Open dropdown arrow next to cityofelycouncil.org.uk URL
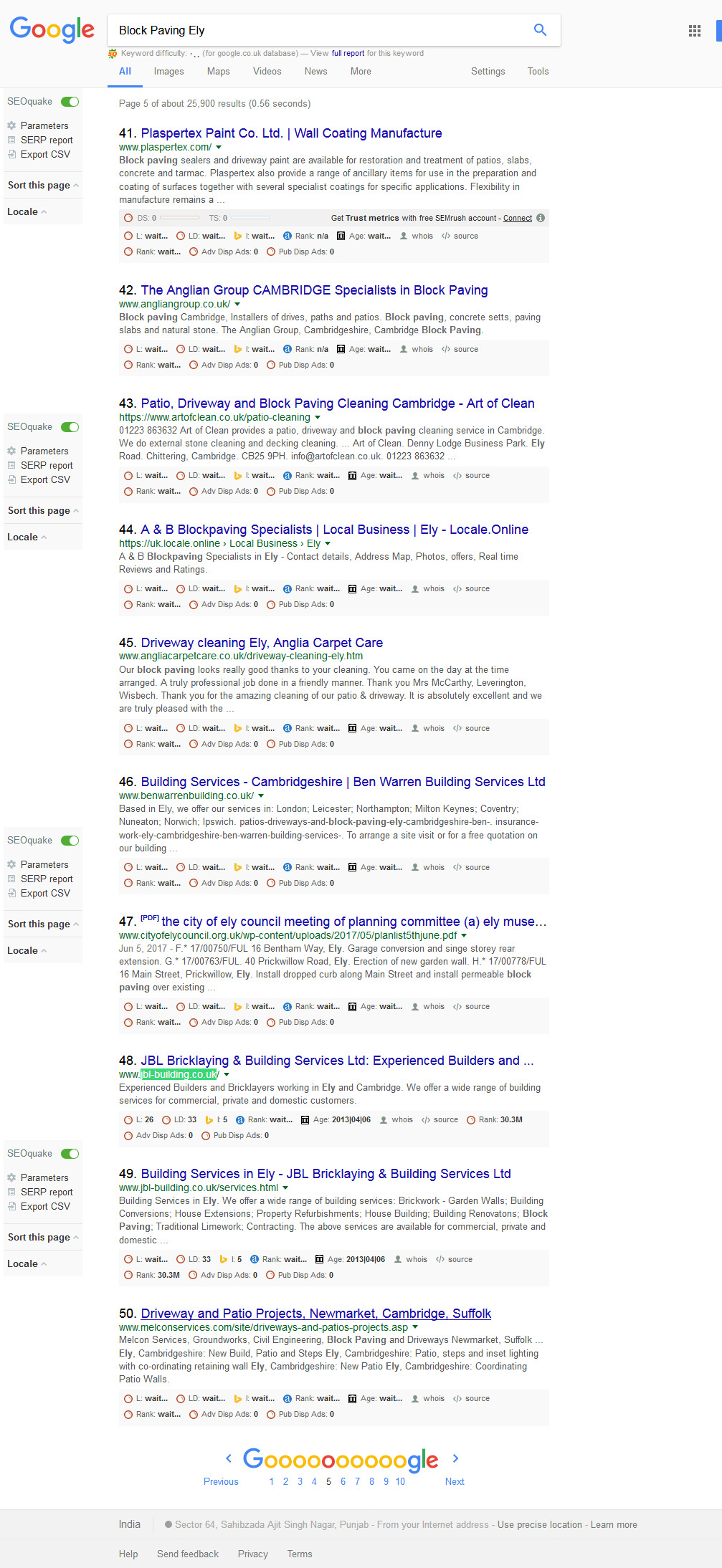The height and width of the screenshot is (1568, 722). 464,936
